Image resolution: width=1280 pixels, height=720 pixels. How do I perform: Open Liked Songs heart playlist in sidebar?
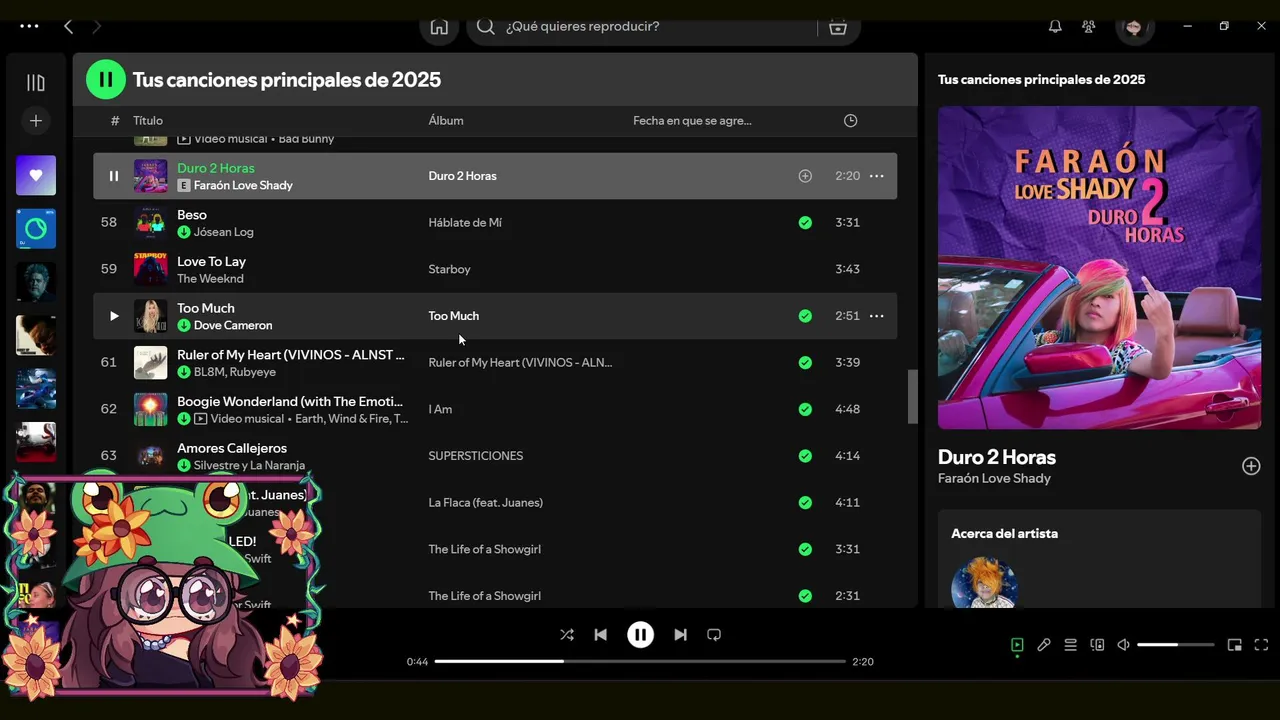(36, 175)
